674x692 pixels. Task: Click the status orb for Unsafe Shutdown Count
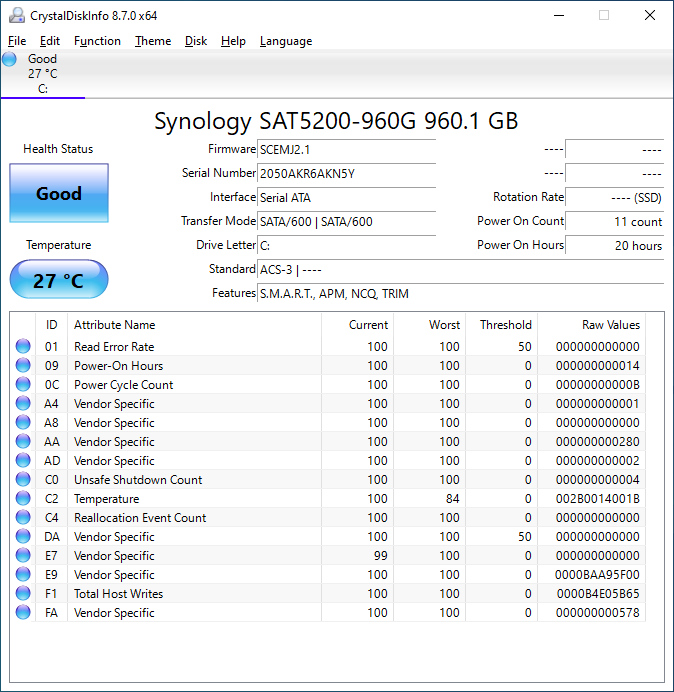[x=23, y=480]
